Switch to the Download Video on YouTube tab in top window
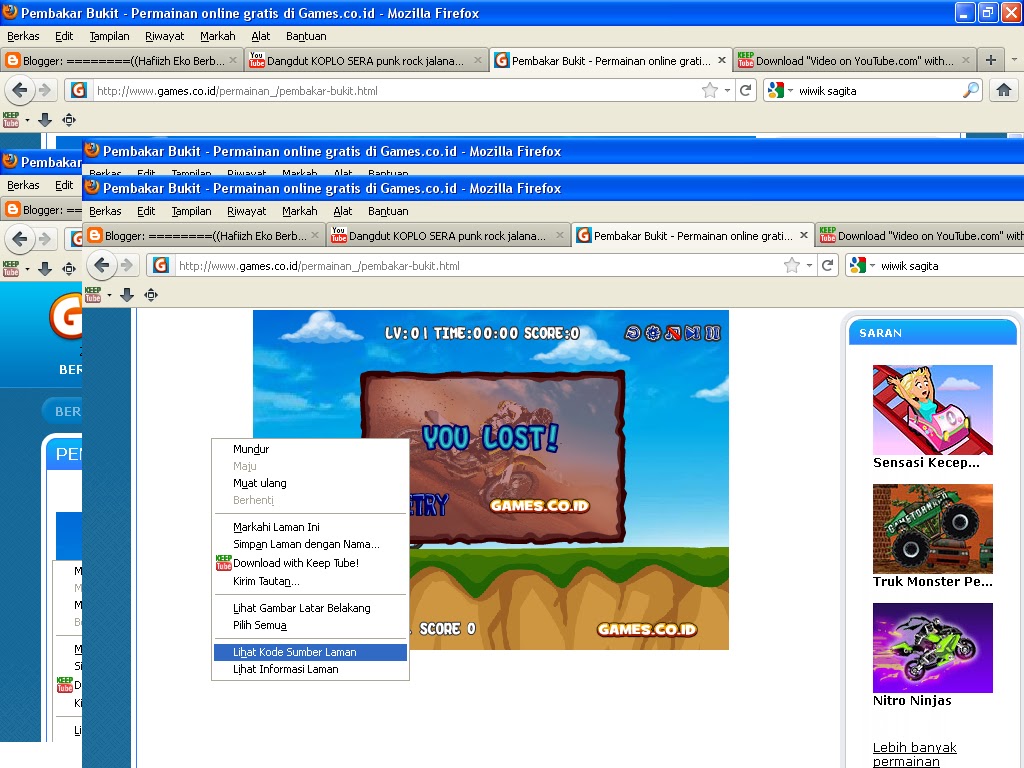The width and height of the screenshot is (1024, 768). tap(855, 60)
